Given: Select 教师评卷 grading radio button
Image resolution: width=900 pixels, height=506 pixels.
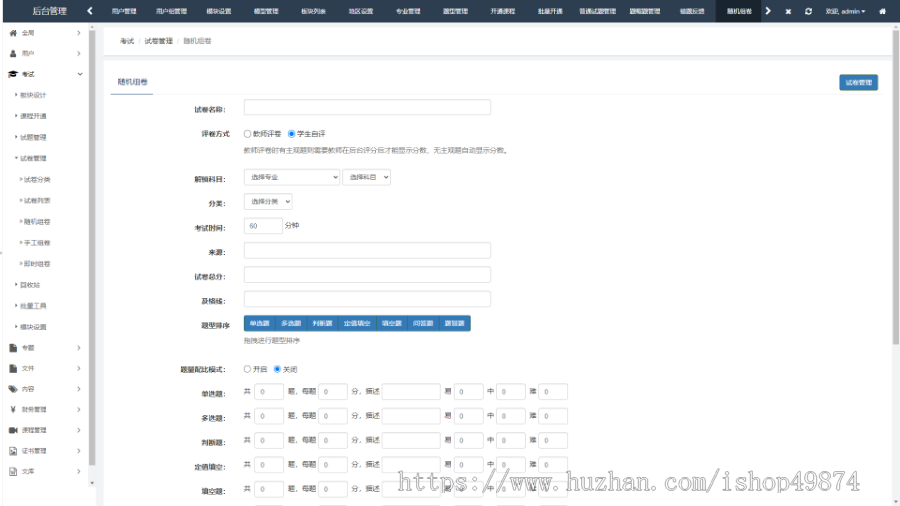Looking at the screenshot, I should click(247, 134).
